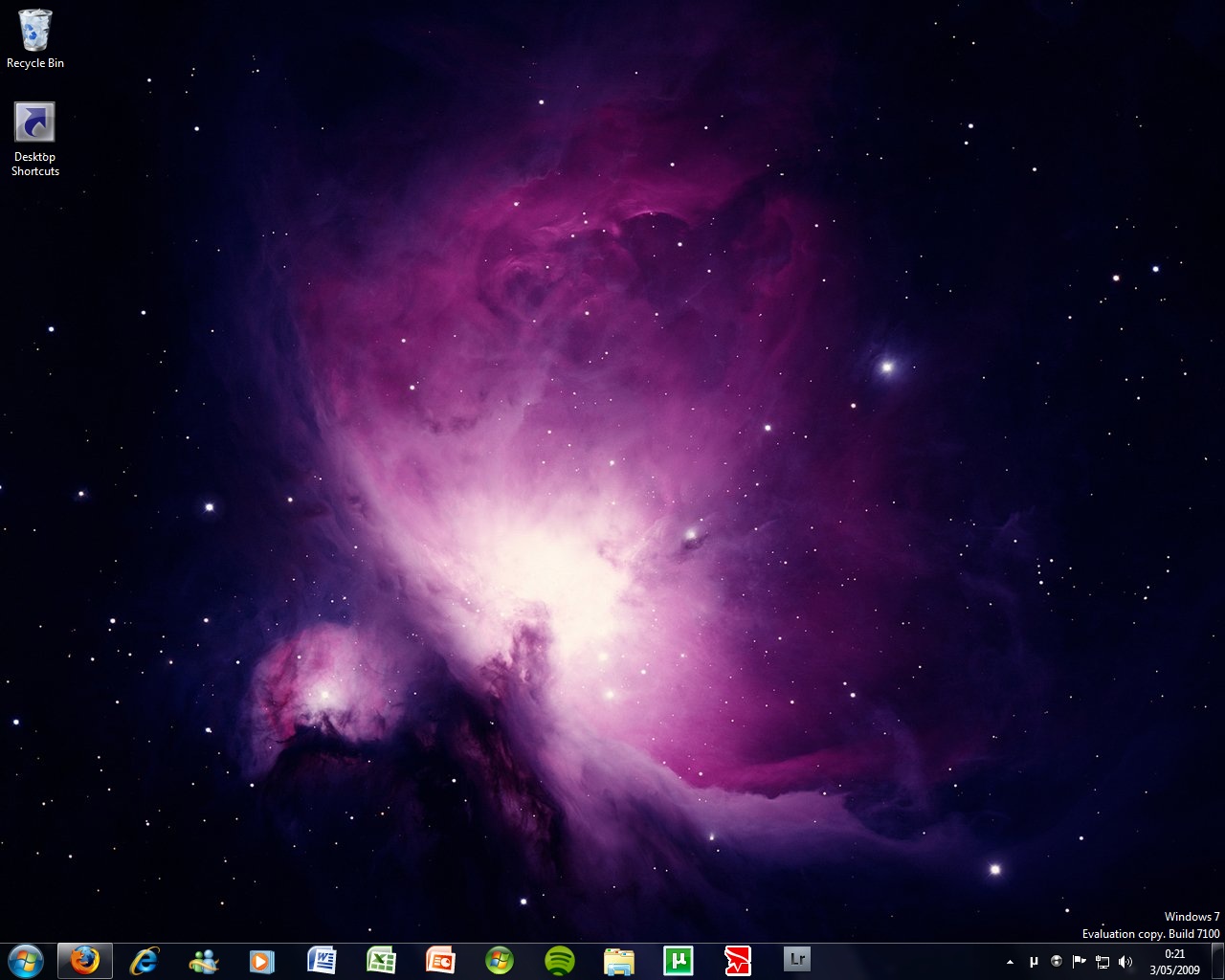Open Spotify from the taskbar
Viewport: 1225px width, 980px height.
560,960
